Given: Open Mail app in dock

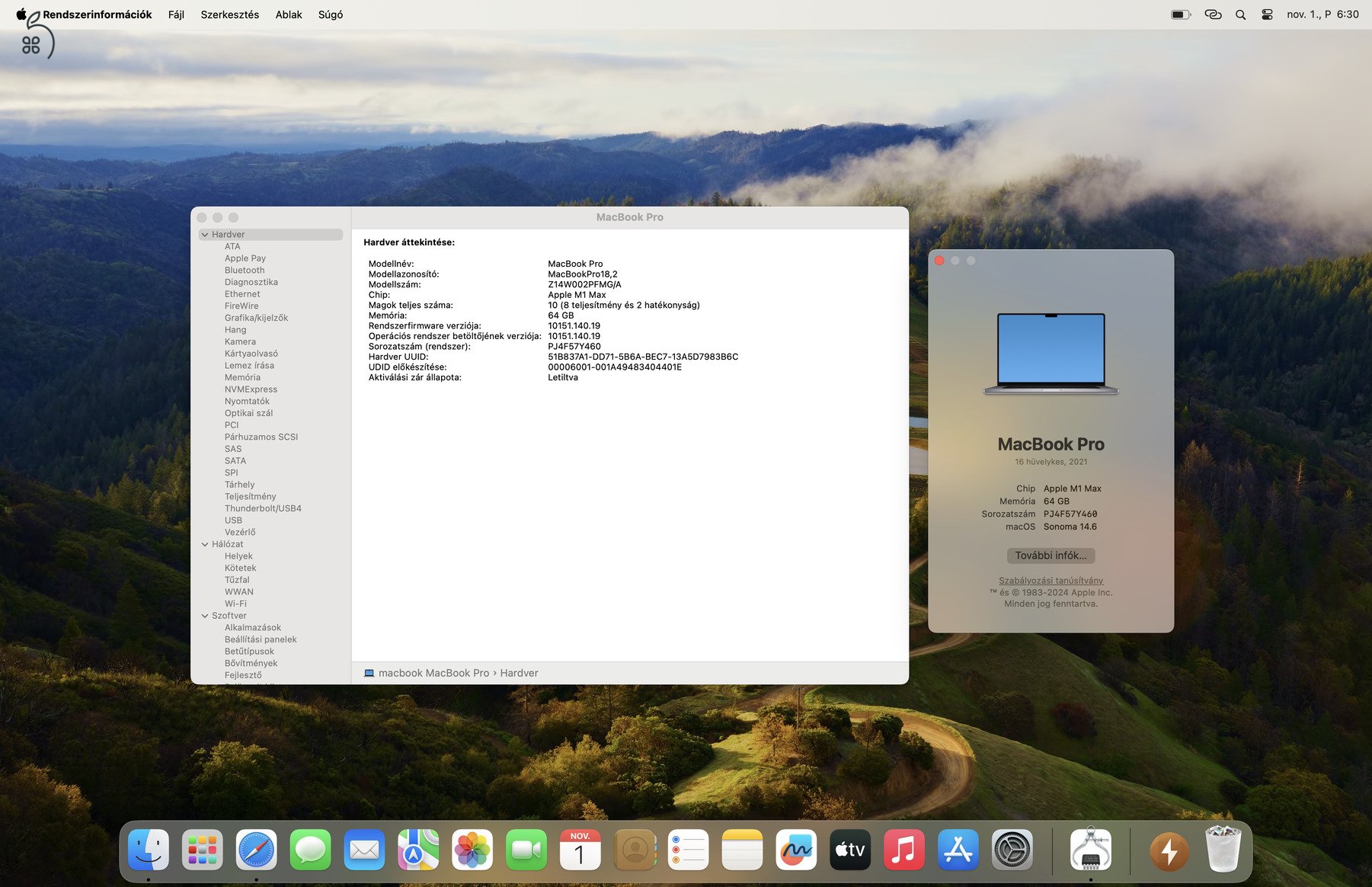Looking at the screenshot, I should pos(364,850).
